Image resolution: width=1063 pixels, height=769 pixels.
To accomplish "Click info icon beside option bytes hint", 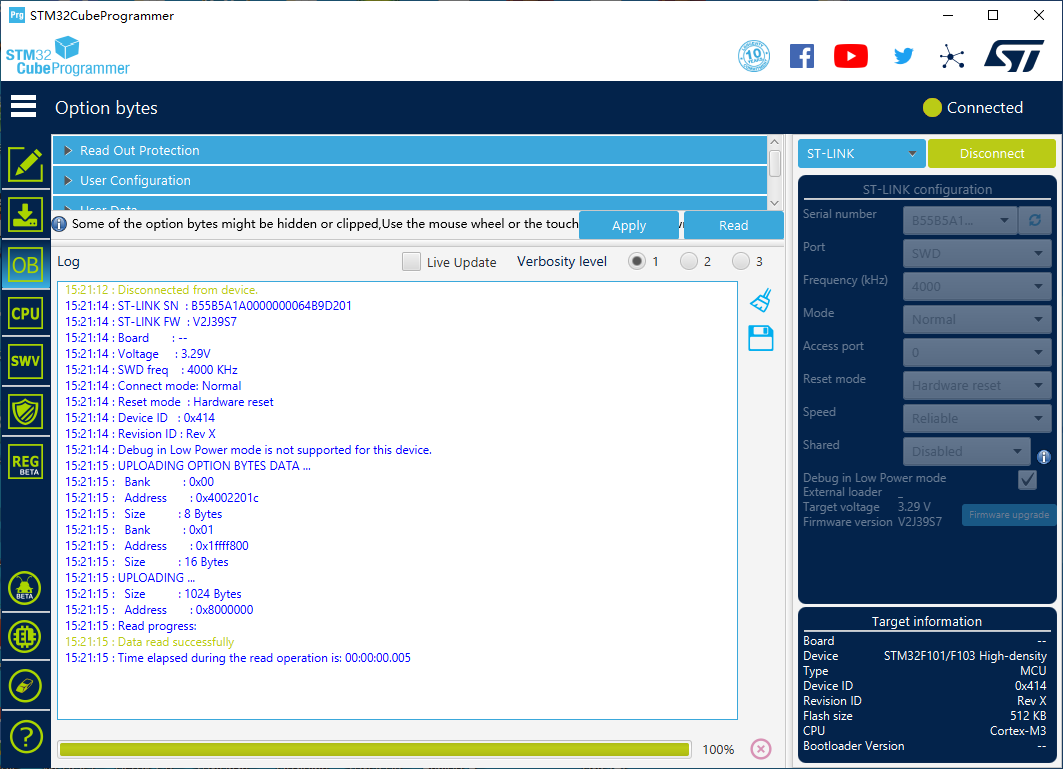I will 60,224.
